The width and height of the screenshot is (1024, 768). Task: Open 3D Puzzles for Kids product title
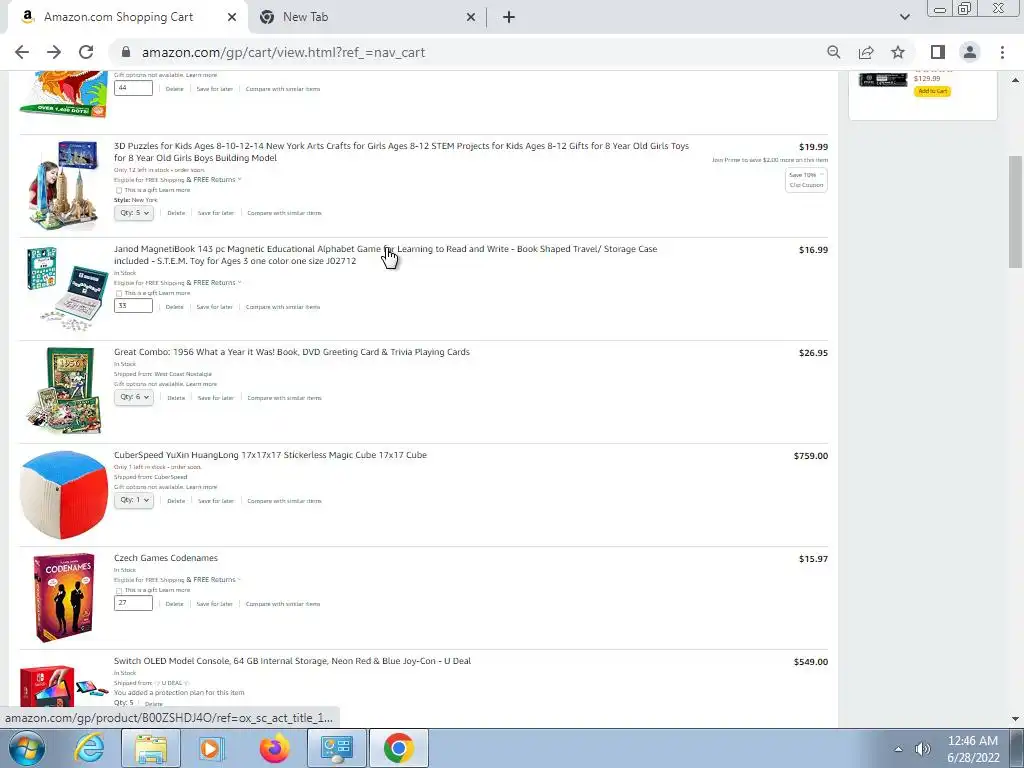401,152
